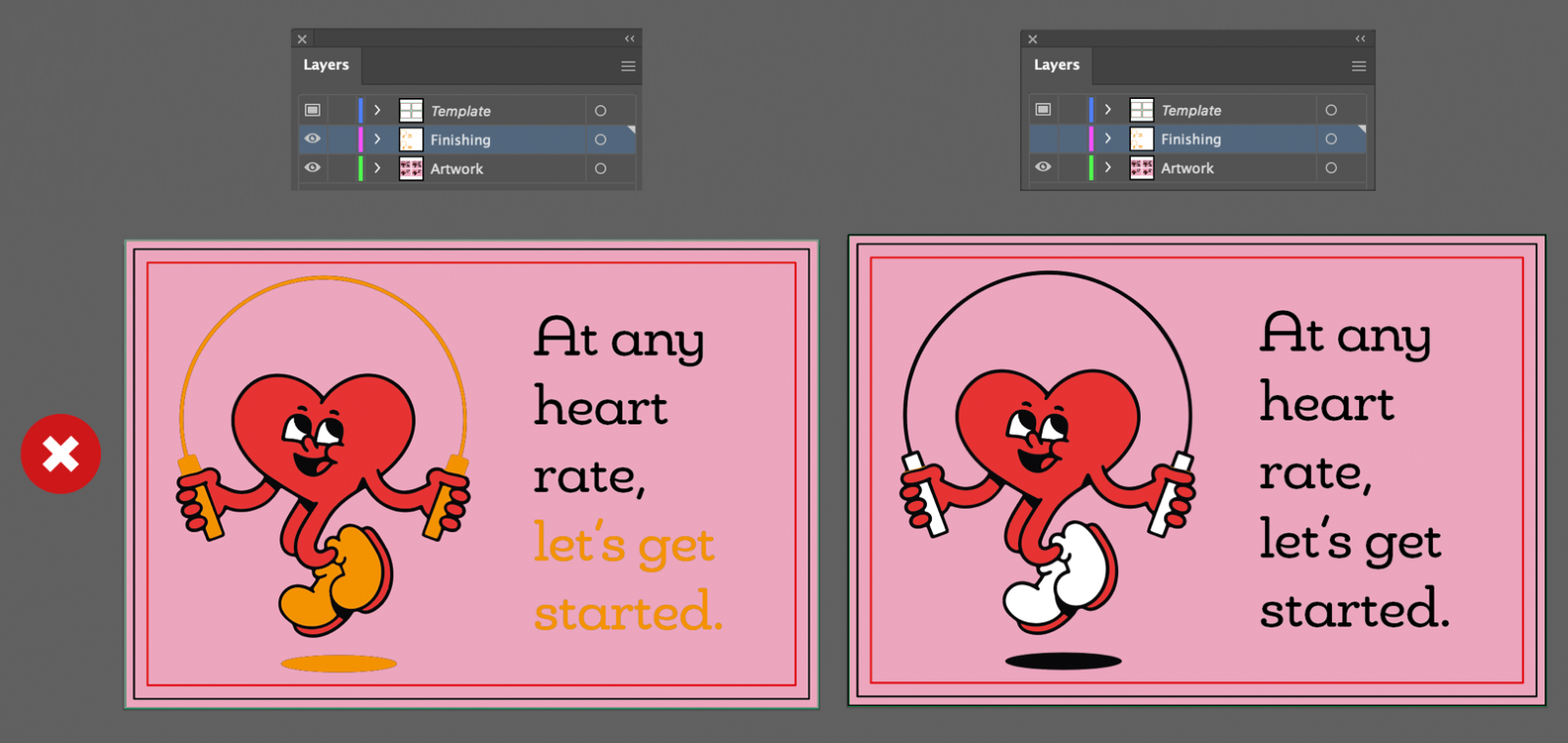This screenshot has height=743, width=1568.
Task: Expand the Finishing layer in right panel
Action: [1107, 138]
